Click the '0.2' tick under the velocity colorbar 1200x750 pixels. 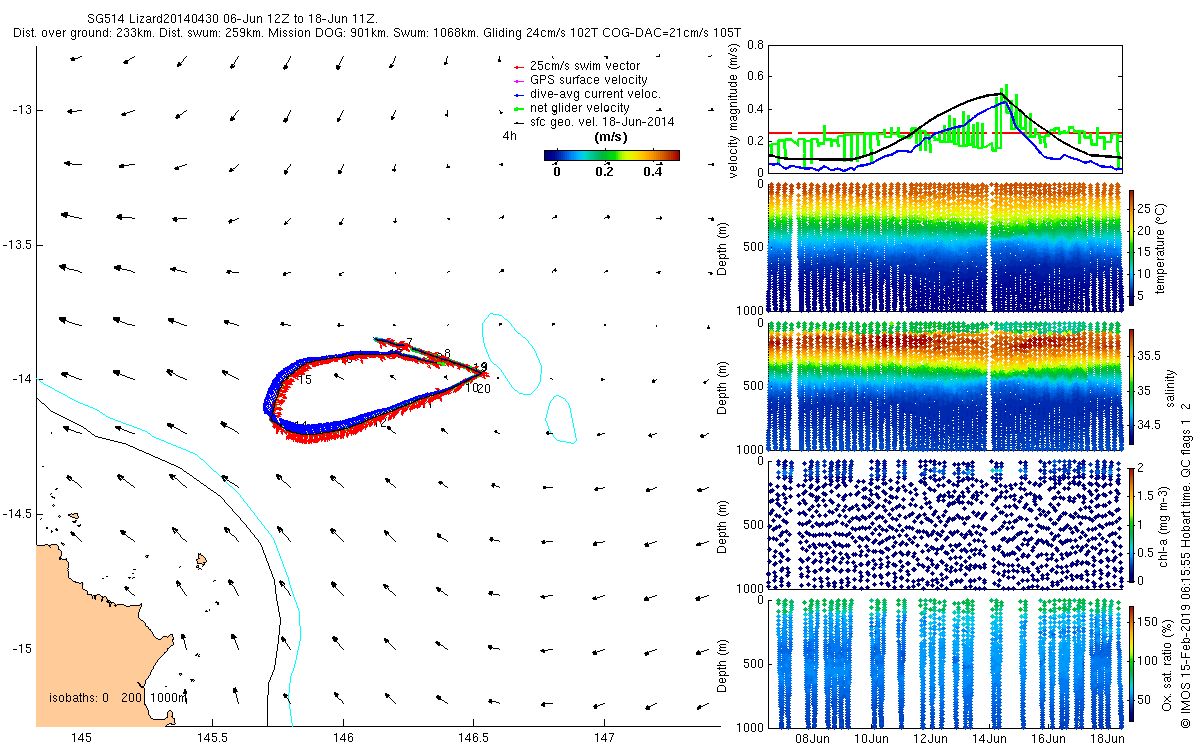click(x=604, y=172)
